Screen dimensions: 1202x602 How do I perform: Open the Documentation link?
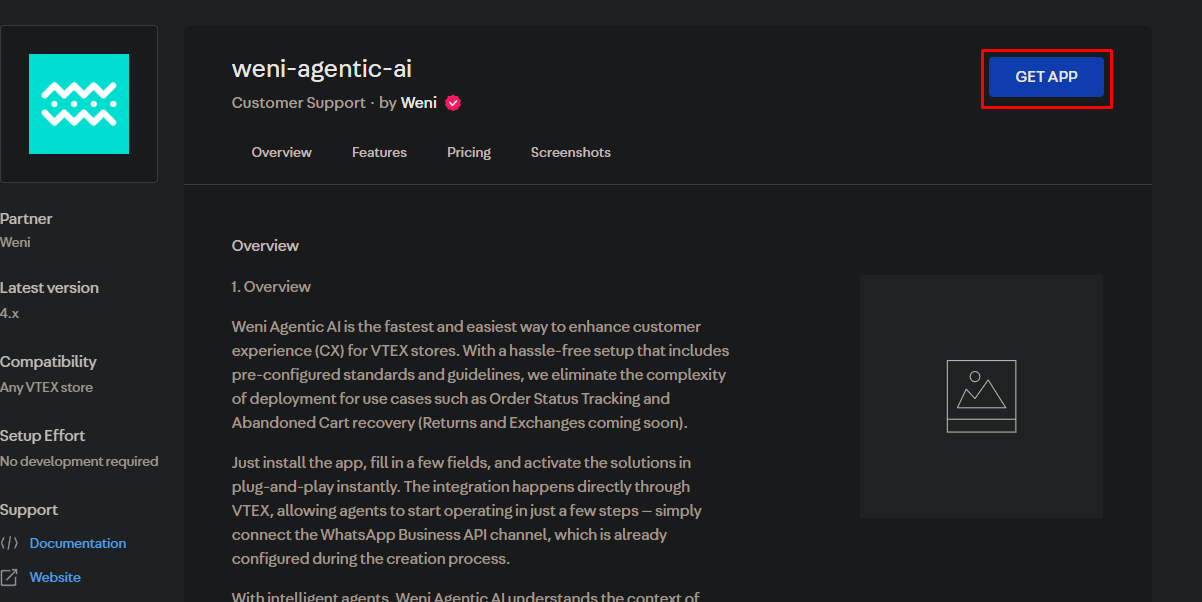click(78, 544)
